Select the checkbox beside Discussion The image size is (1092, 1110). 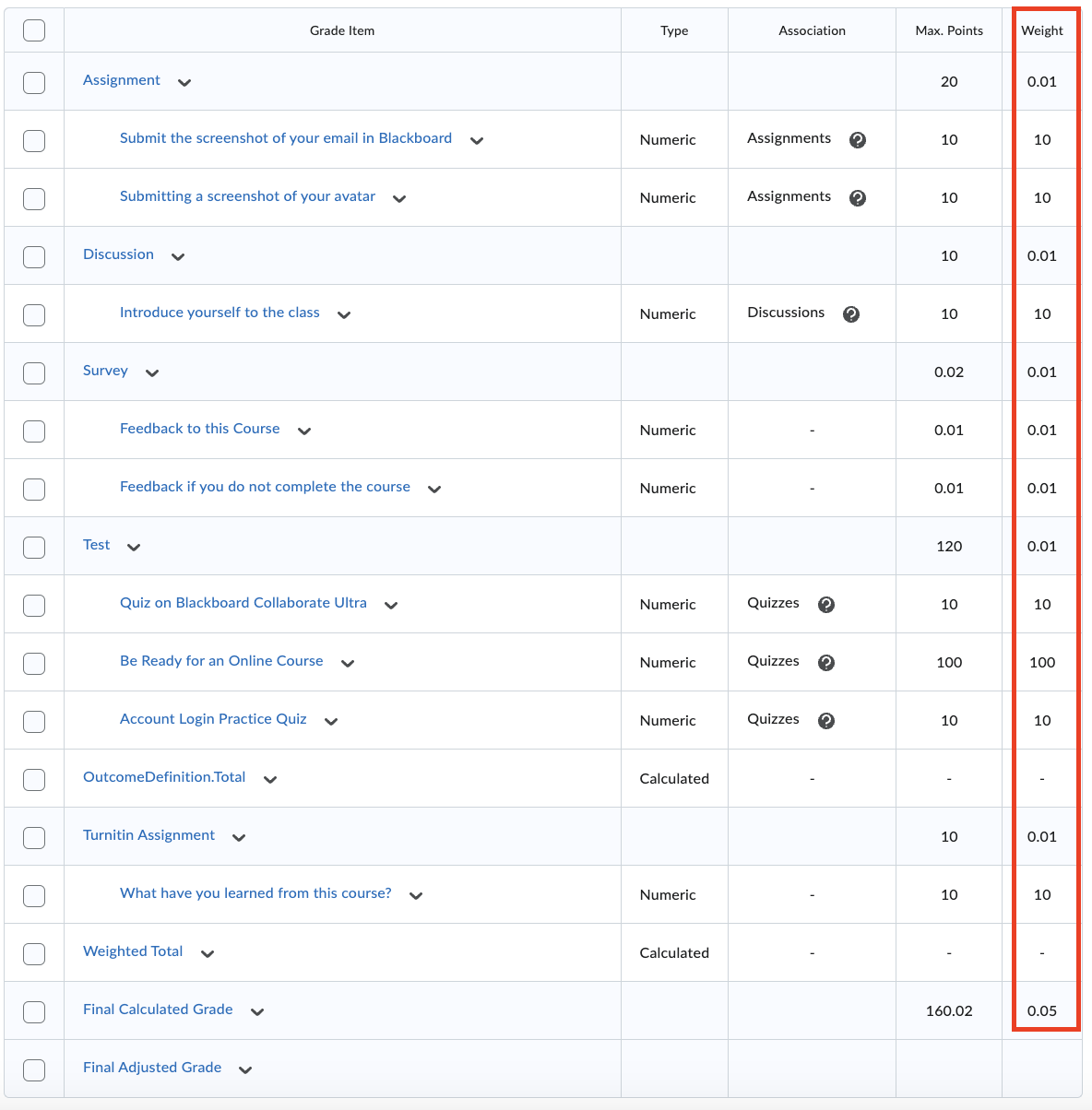[x=34, y=256]
